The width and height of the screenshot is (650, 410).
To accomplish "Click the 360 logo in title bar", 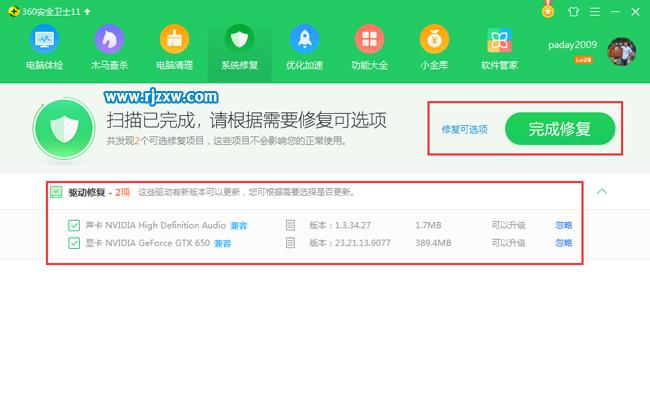I will click(14, 12).
